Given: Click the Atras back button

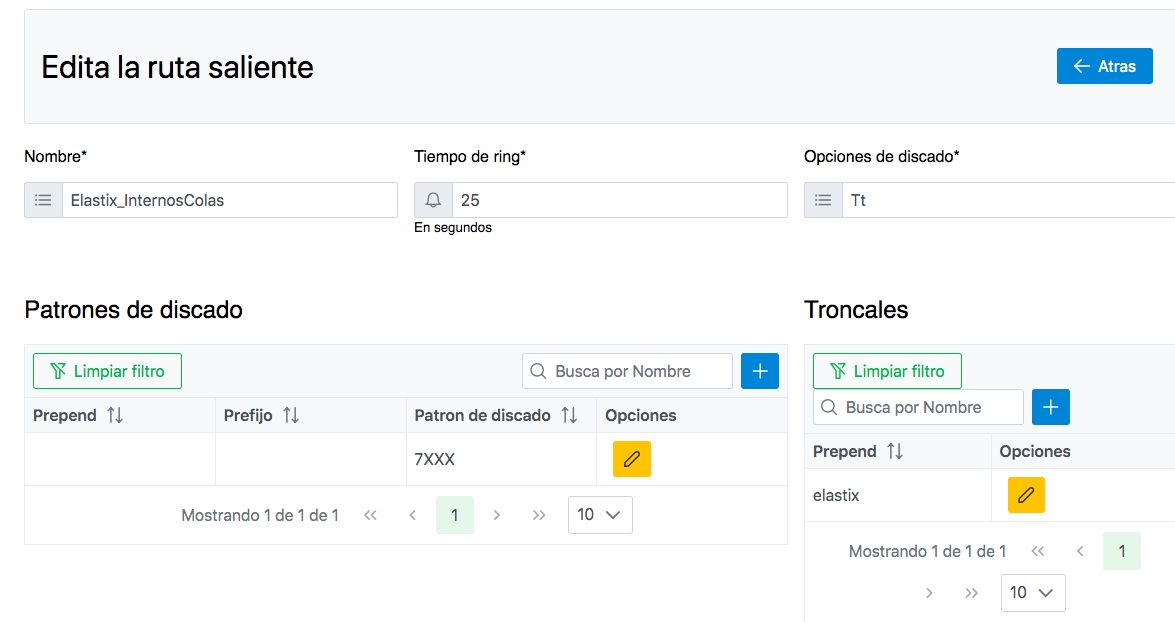Looking at the screenshot, I should tap(1104, 66).
